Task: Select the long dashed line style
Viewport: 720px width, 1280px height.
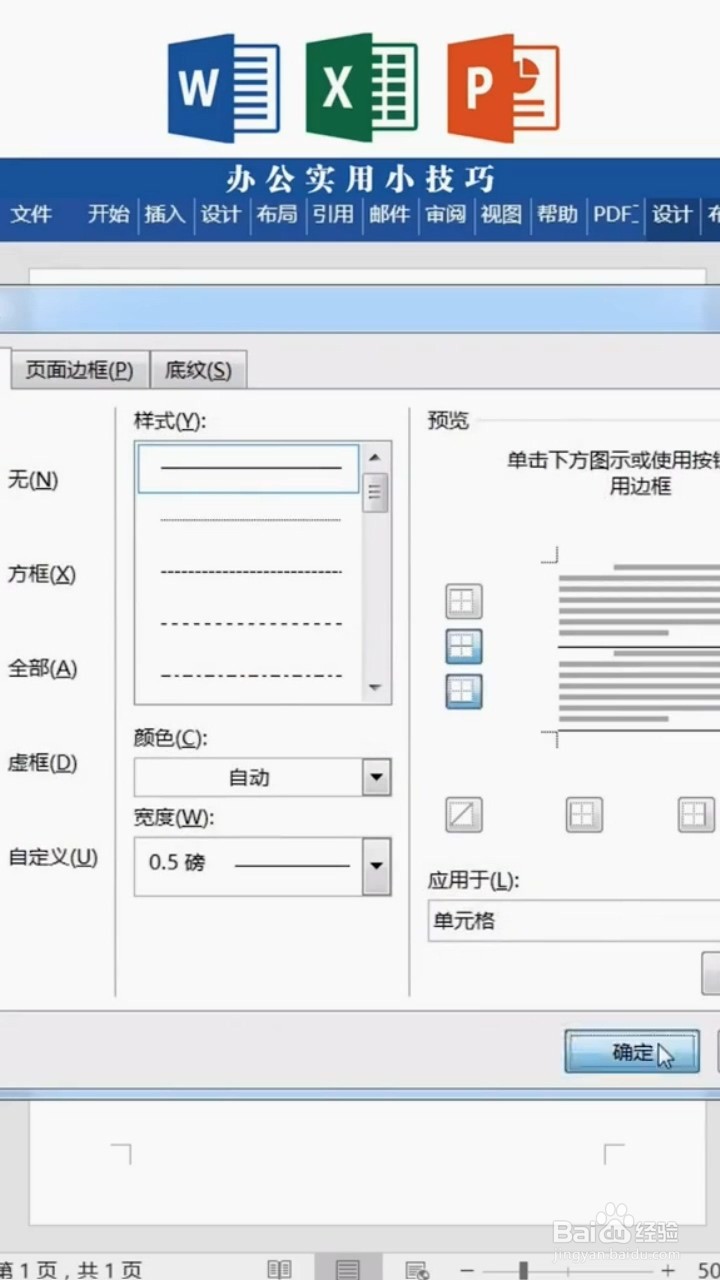Action: pyautogui.click(x=250, y=623)
